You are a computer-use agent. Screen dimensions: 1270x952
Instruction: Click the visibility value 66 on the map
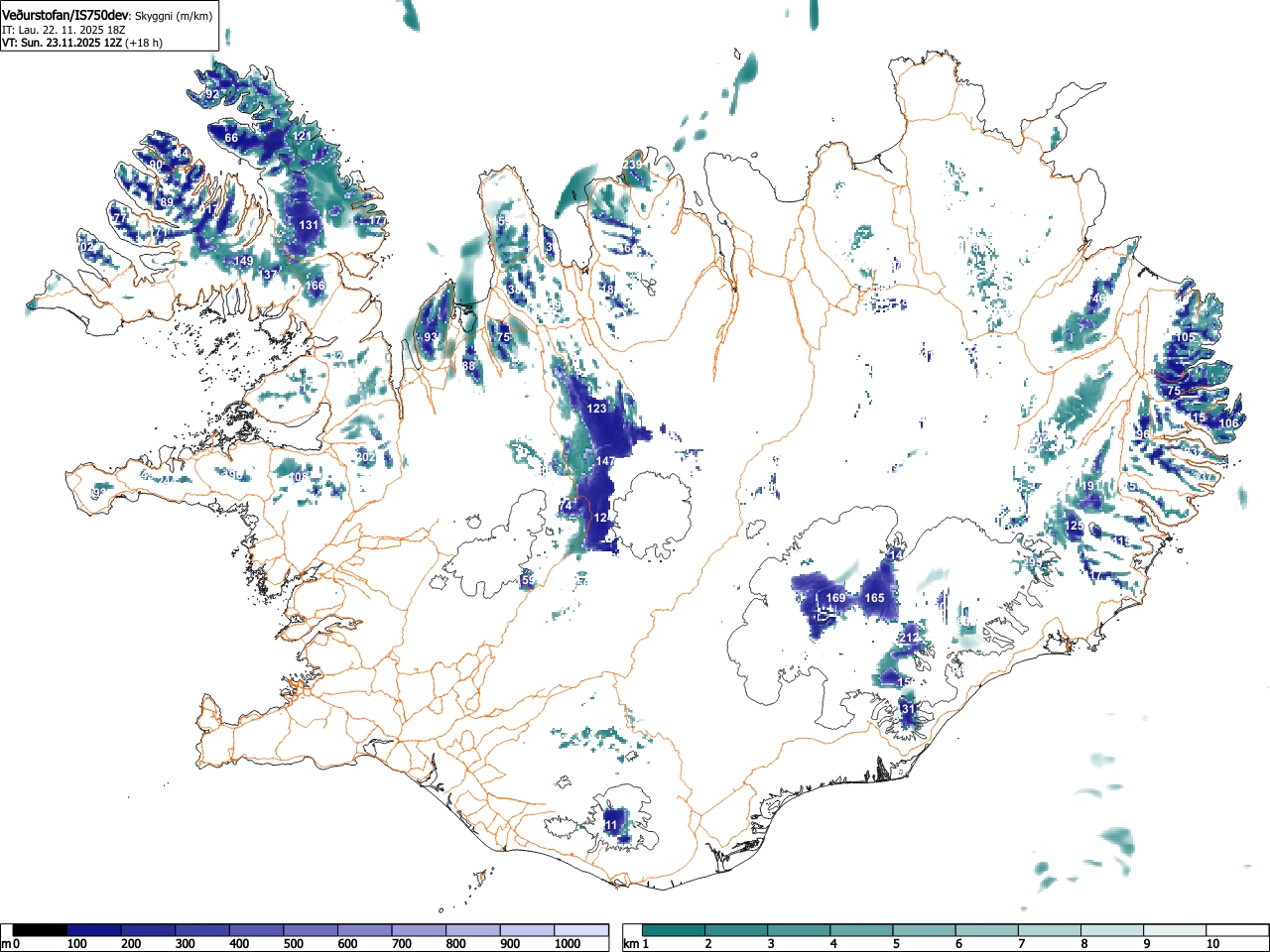231,138
